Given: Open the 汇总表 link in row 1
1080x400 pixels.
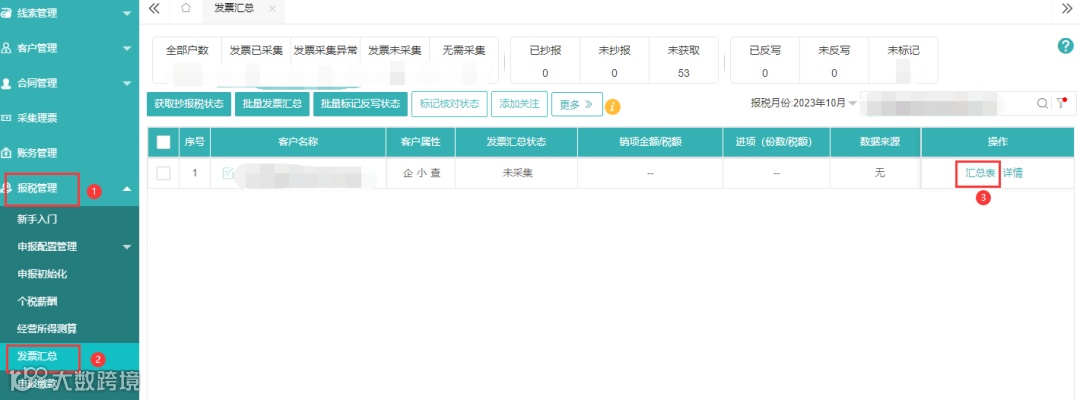Looking at the screenshot, I should click(x=980, y=173).
